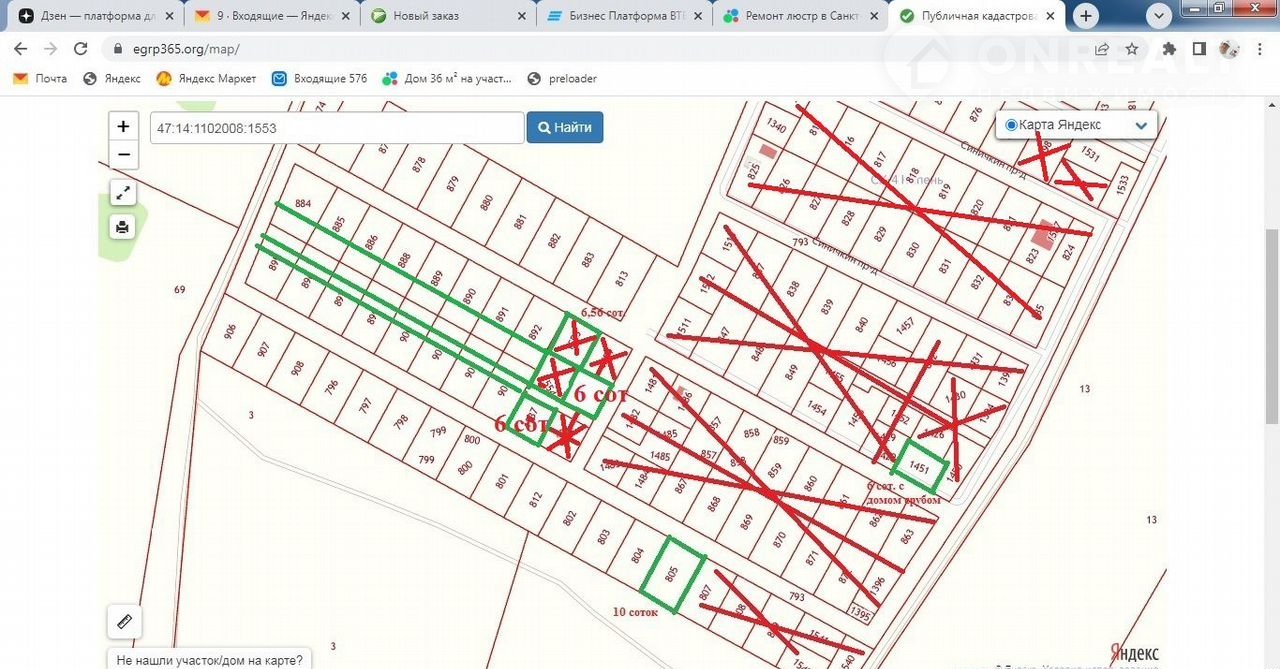Select the Карта Яндекс radio option
The image size is (1280, 669).
pos(1011,125)
